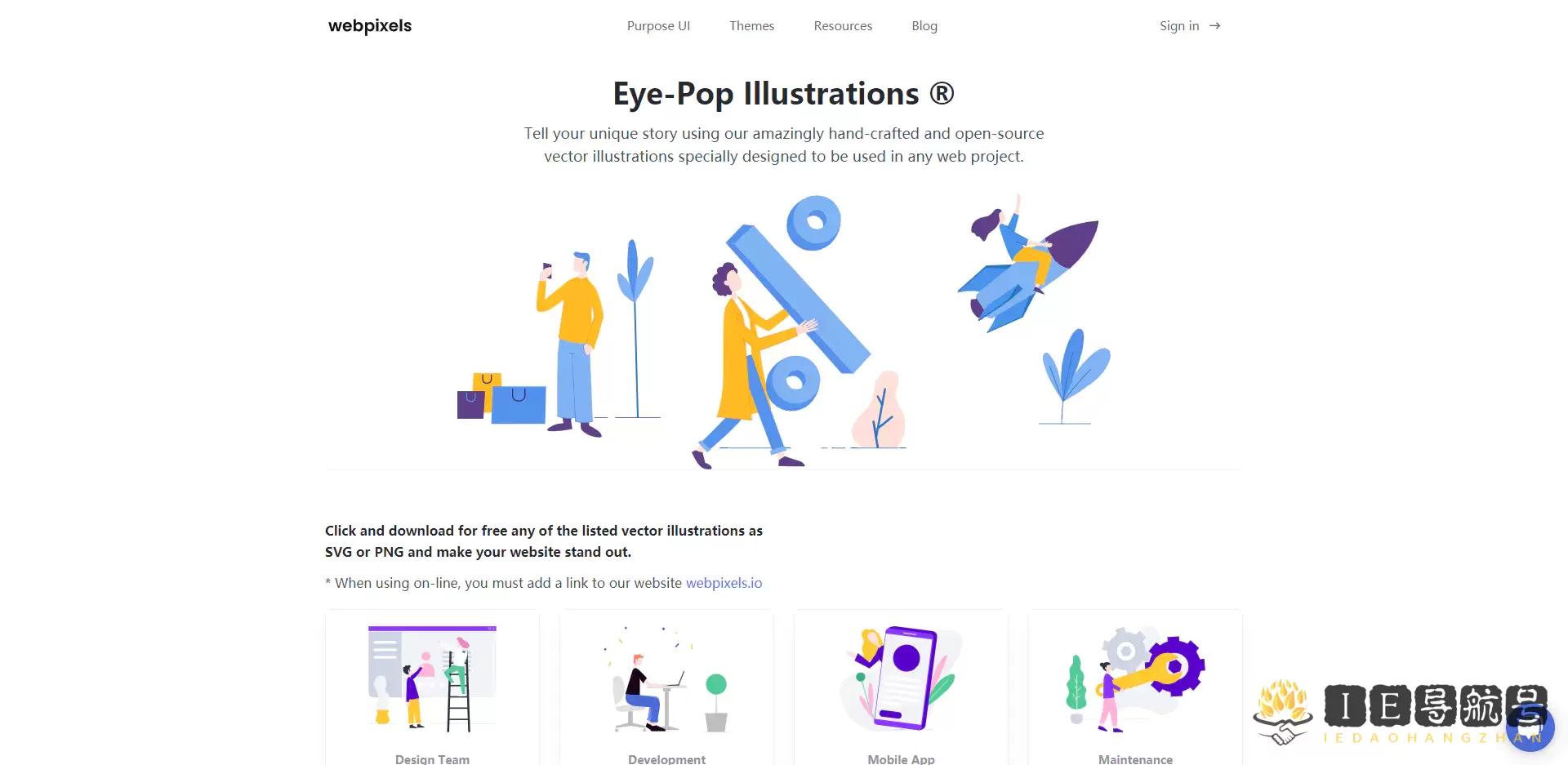The width and height of the screenshot is (1568, 765).
Task: Open the Purpose UI menu item
Action: point(658,26)
